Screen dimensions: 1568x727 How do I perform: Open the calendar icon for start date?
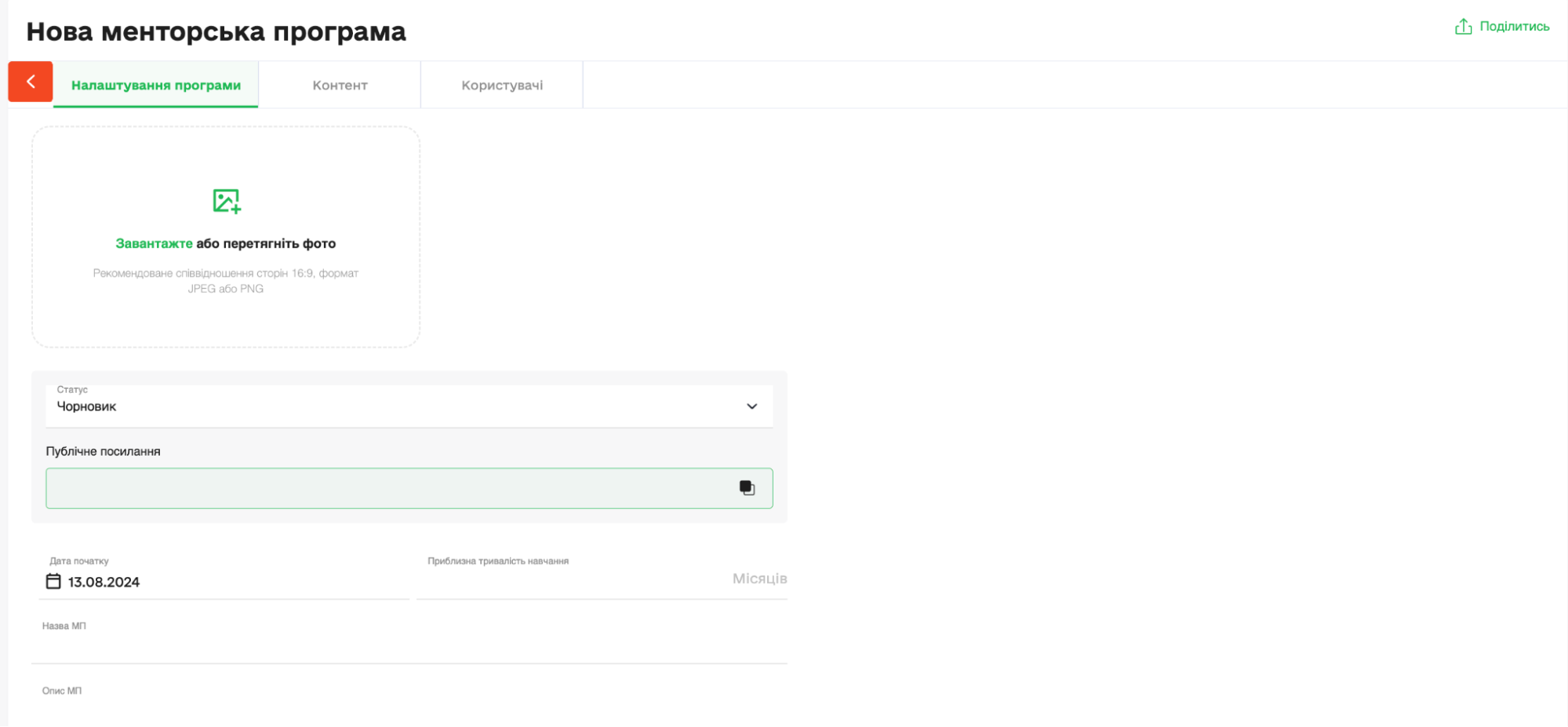point(53,581)
